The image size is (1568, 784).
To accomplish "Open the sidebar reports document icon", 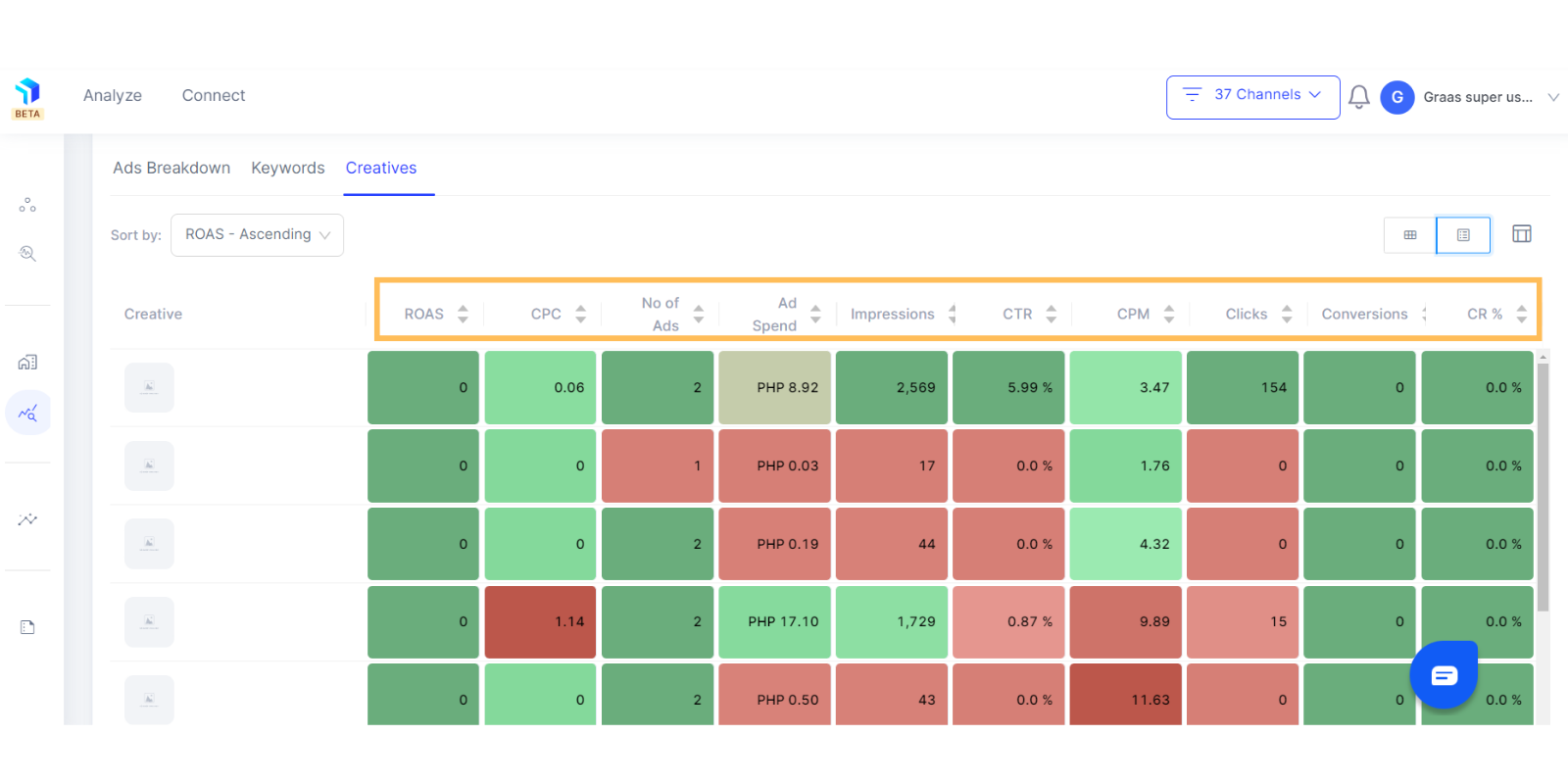I will (27, 627).
